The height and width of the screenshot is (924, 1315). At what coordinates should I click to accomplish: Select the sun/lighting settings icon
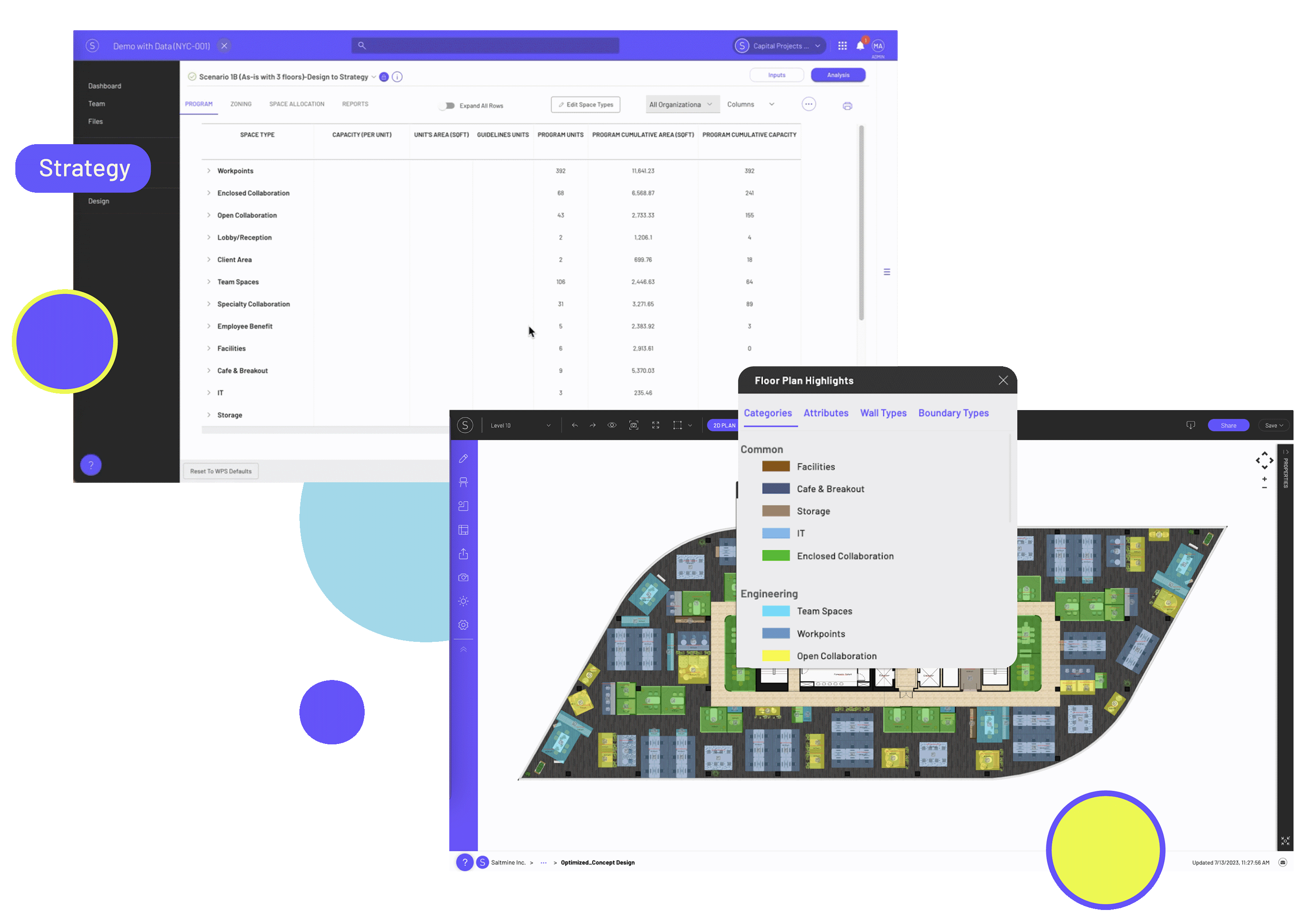465,601
